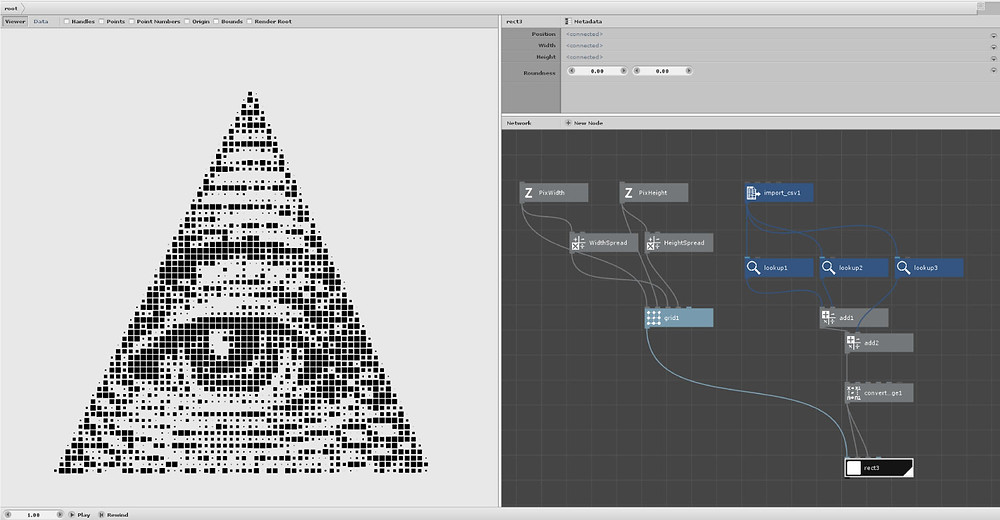The image size is (1000, 520).
Task: Click the rect3 node white square icon
Action: click(853, 468)
